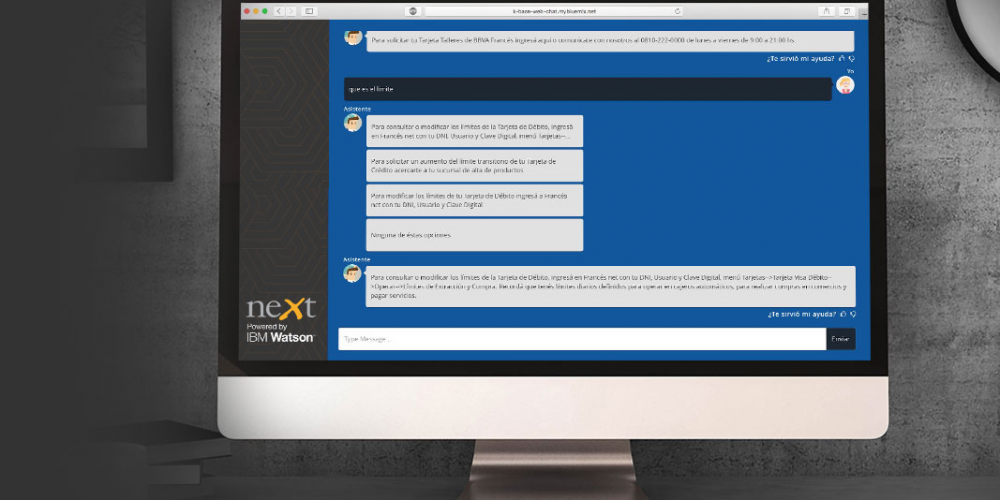Give thumbs down to the Tarjeta Talleres answer
Image resolution: width=1000 pixels, height=500 pixels.
tap(853, 59)
